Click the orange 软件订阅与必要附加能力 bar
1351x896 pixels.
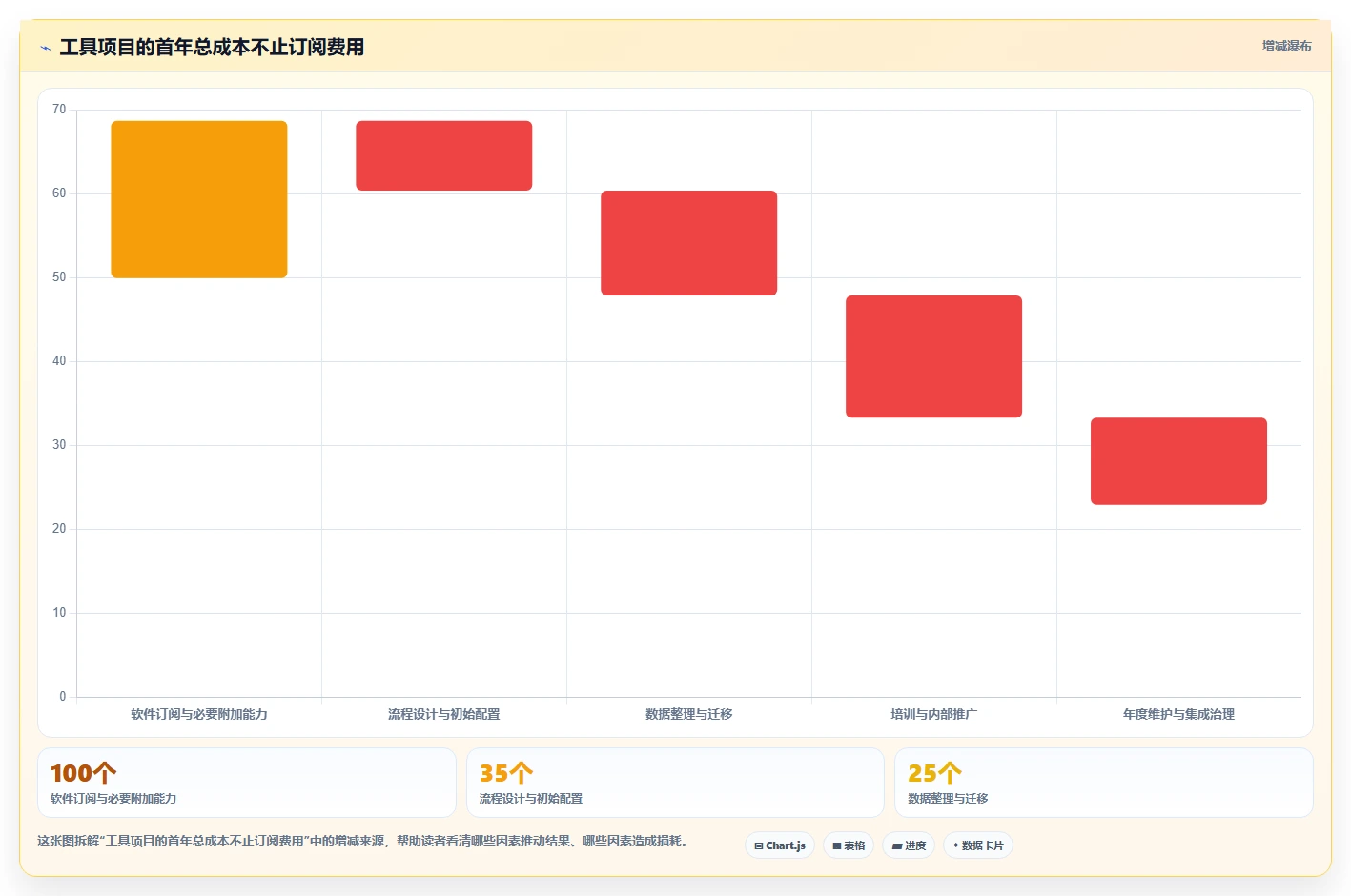pyautogui.click(x=199, y=199)
